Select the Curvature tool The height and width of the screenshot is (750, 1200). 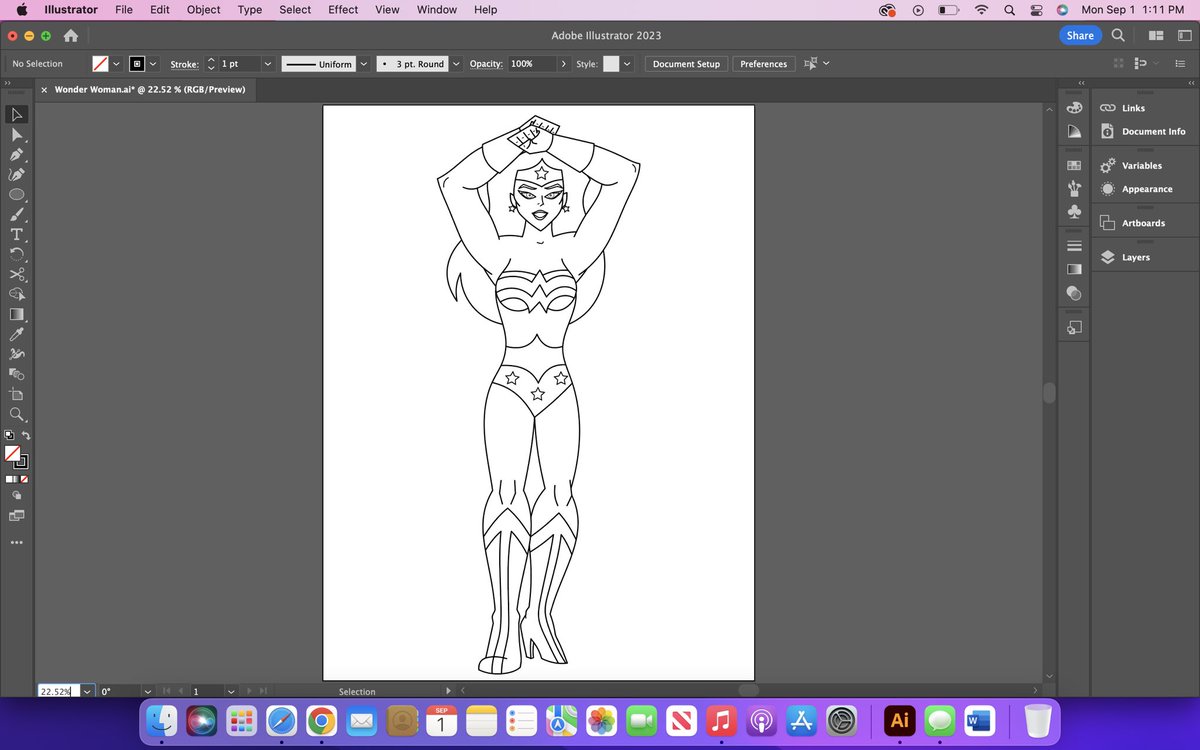tap(17, 174)
